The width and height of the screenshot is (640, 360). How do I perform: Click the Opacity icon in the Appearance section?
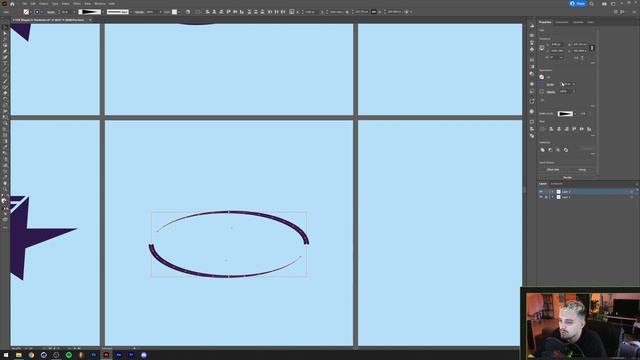(x=542, y=92)
